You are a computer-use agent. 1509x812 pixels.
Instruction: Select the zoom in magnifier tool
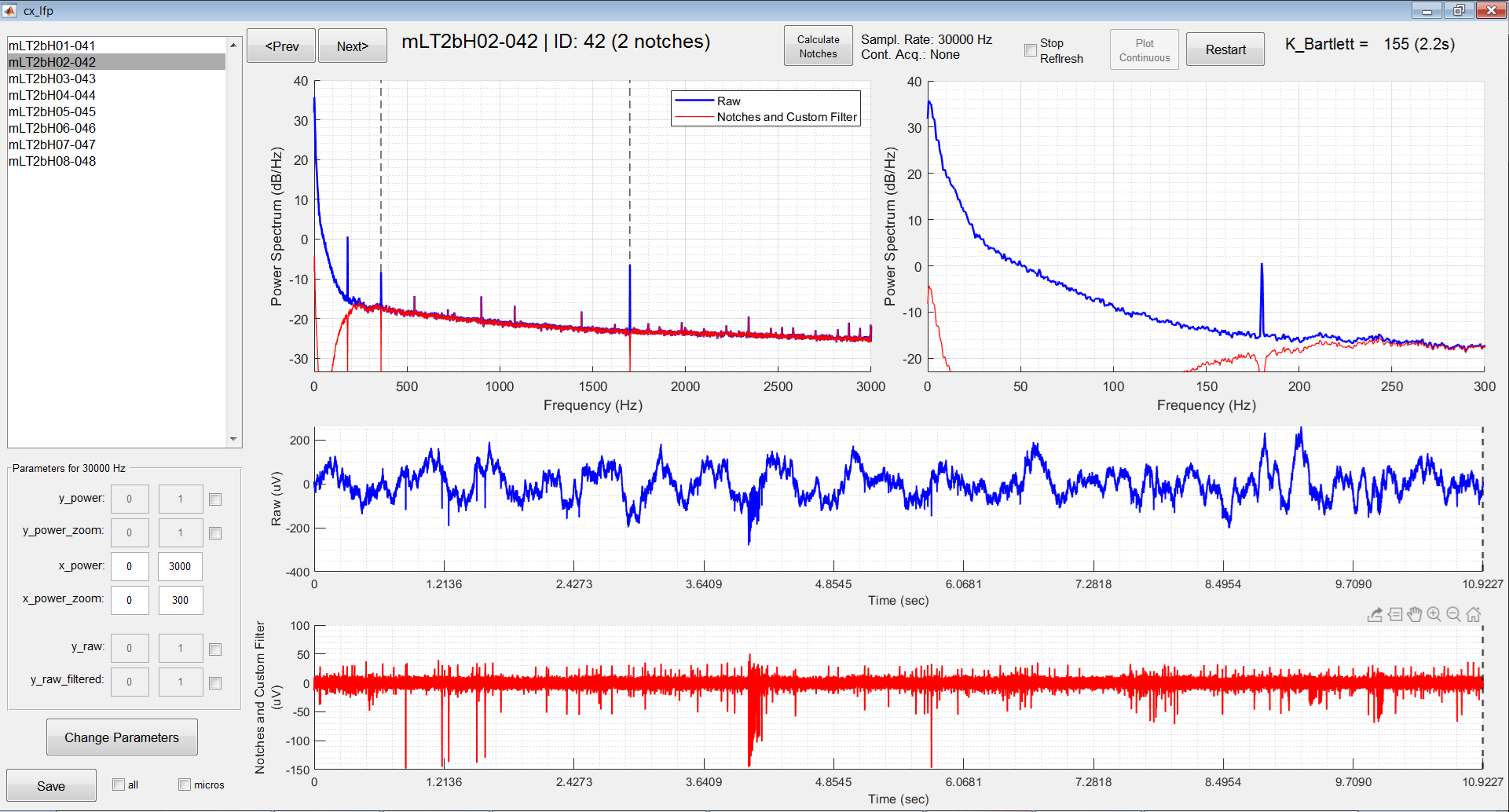coord(1434,615)
